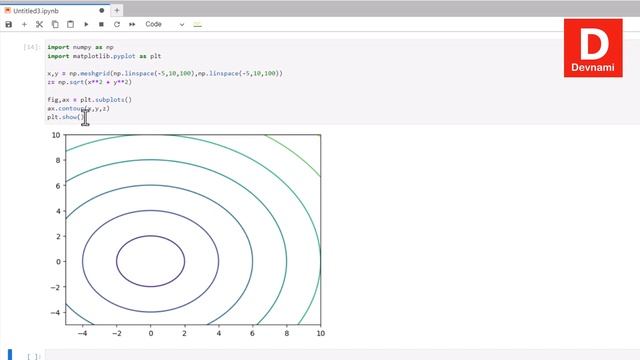Click the 'import numpy as np' code line
This screenshot has height=360, width=640.
(x=80, y=47)
